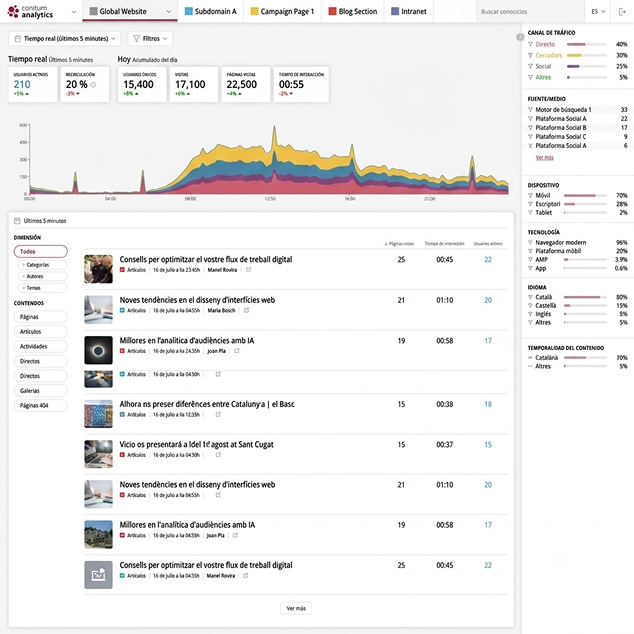Click filter funnel icon next to Directo
This screenshot has height=634, width=634.
(x=530, y=44)
